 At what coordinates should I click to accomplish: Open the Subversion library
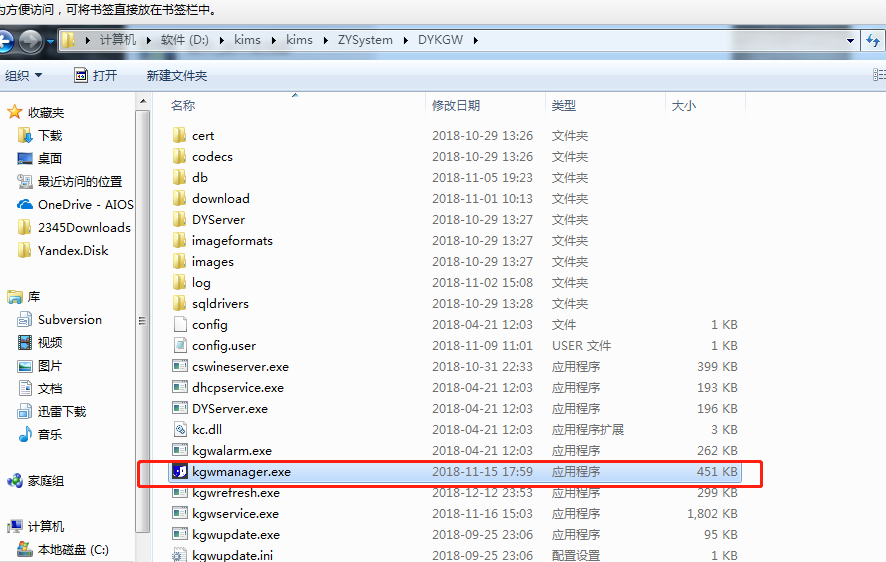tap(70, 320)
